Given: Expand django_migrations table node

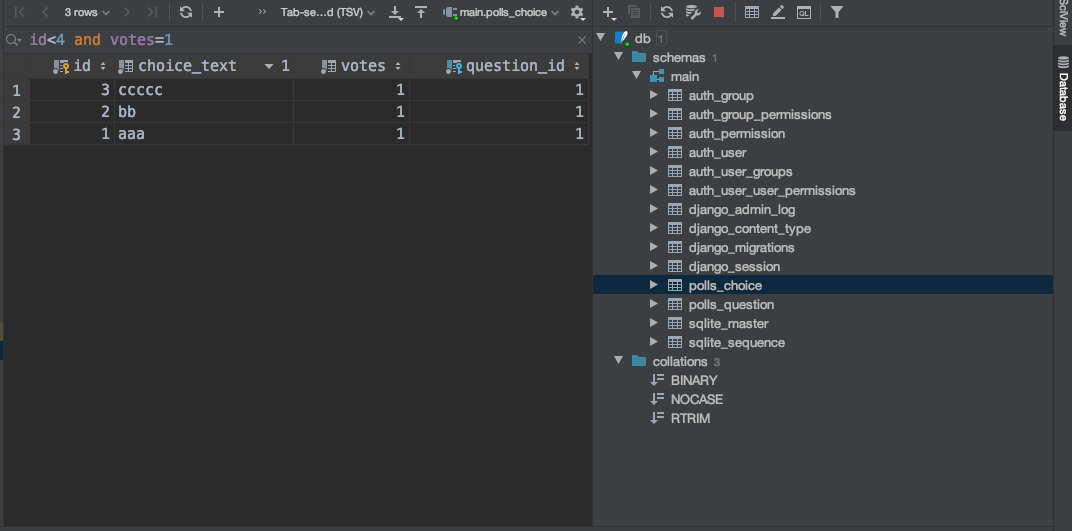Looking at the screenshot, I should click(654, 247).
